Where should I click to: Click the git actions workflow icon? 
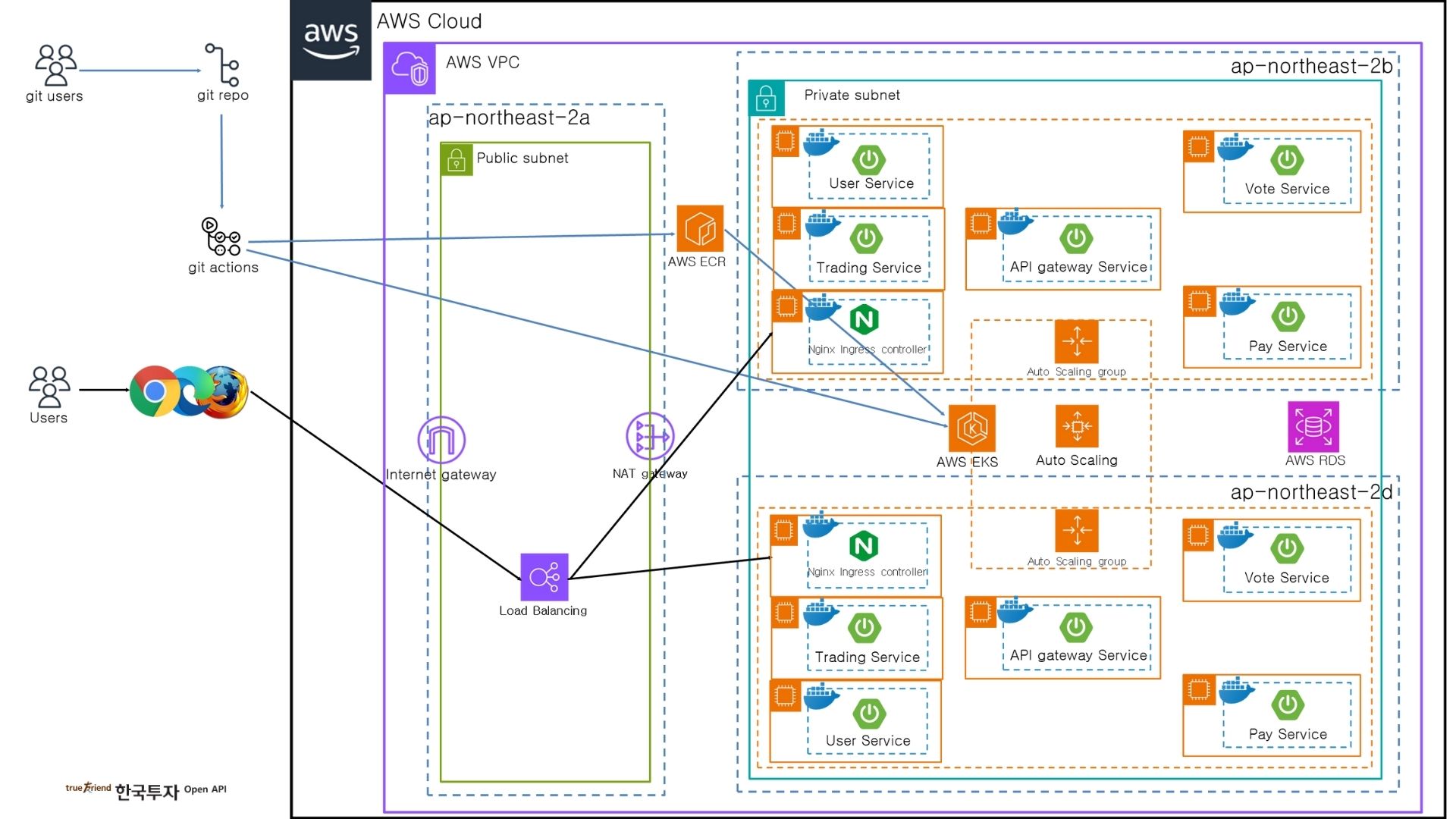221,237
